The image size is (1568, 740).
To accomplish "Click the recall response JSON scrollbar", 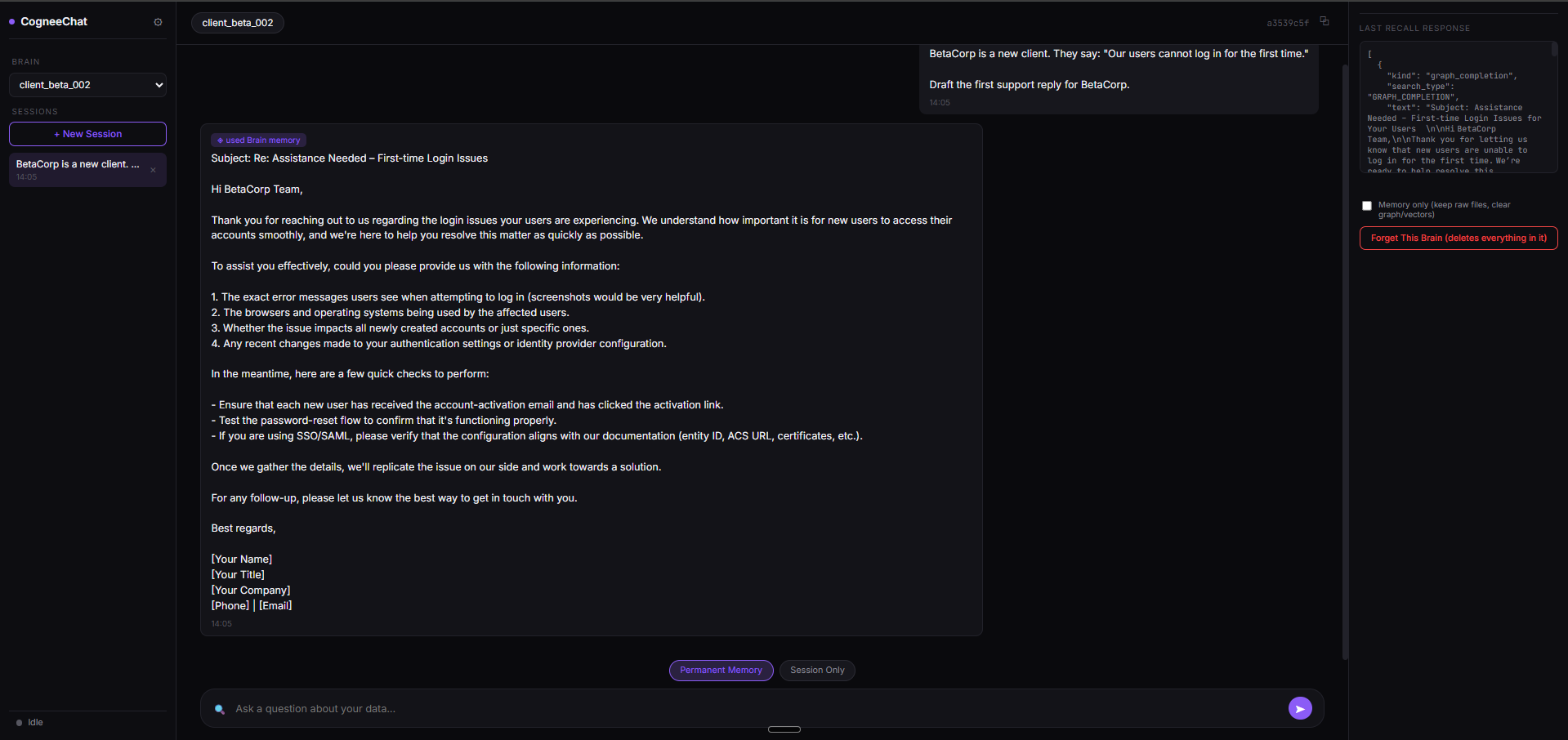I will (x=1554, y=51).
